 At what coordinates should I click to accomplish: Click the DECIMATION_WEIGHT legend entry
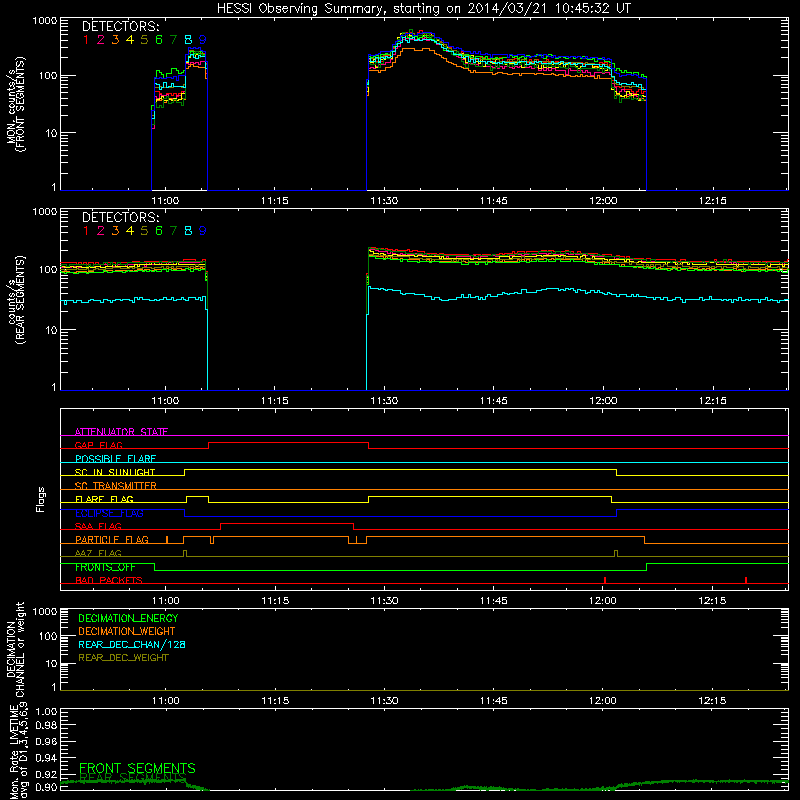(x=127, y=632)
